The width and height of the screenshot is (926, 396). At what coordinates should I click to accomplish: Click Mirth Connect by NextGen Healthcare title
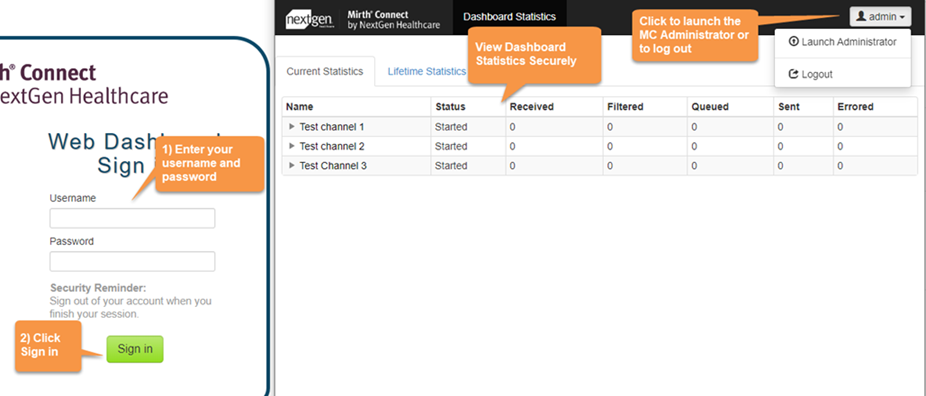point(394,20)
